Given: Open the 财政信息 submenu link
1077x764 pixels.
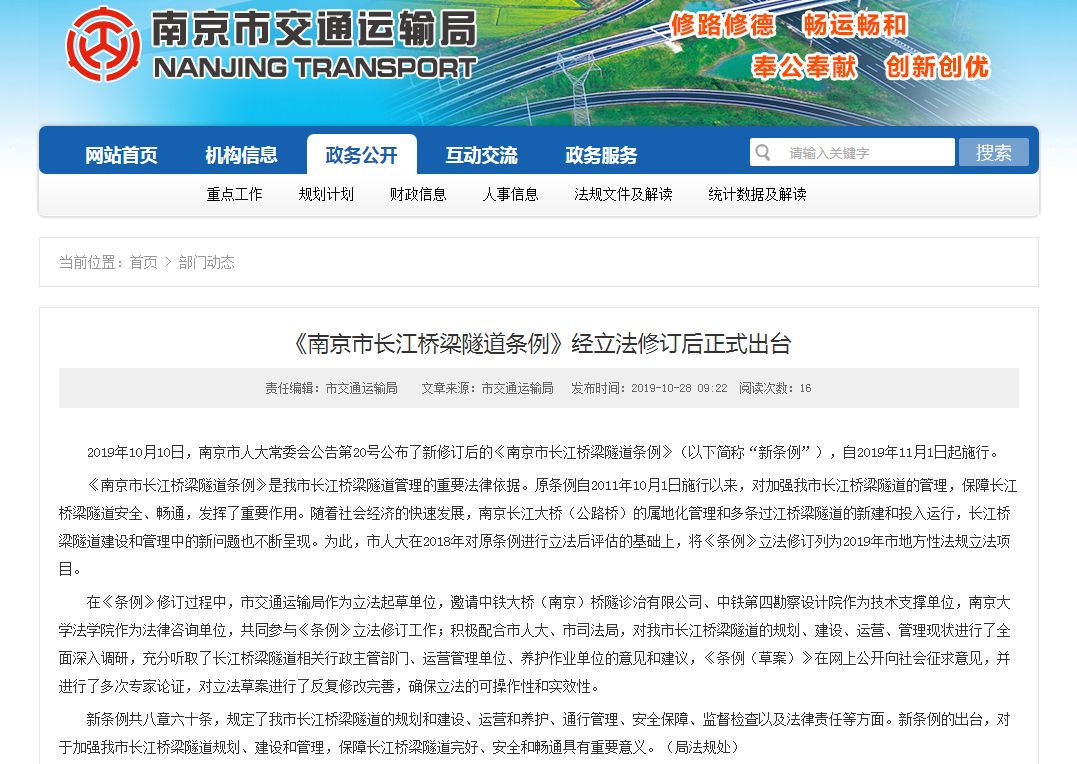Looking at the screenshot, I should 418,194.
